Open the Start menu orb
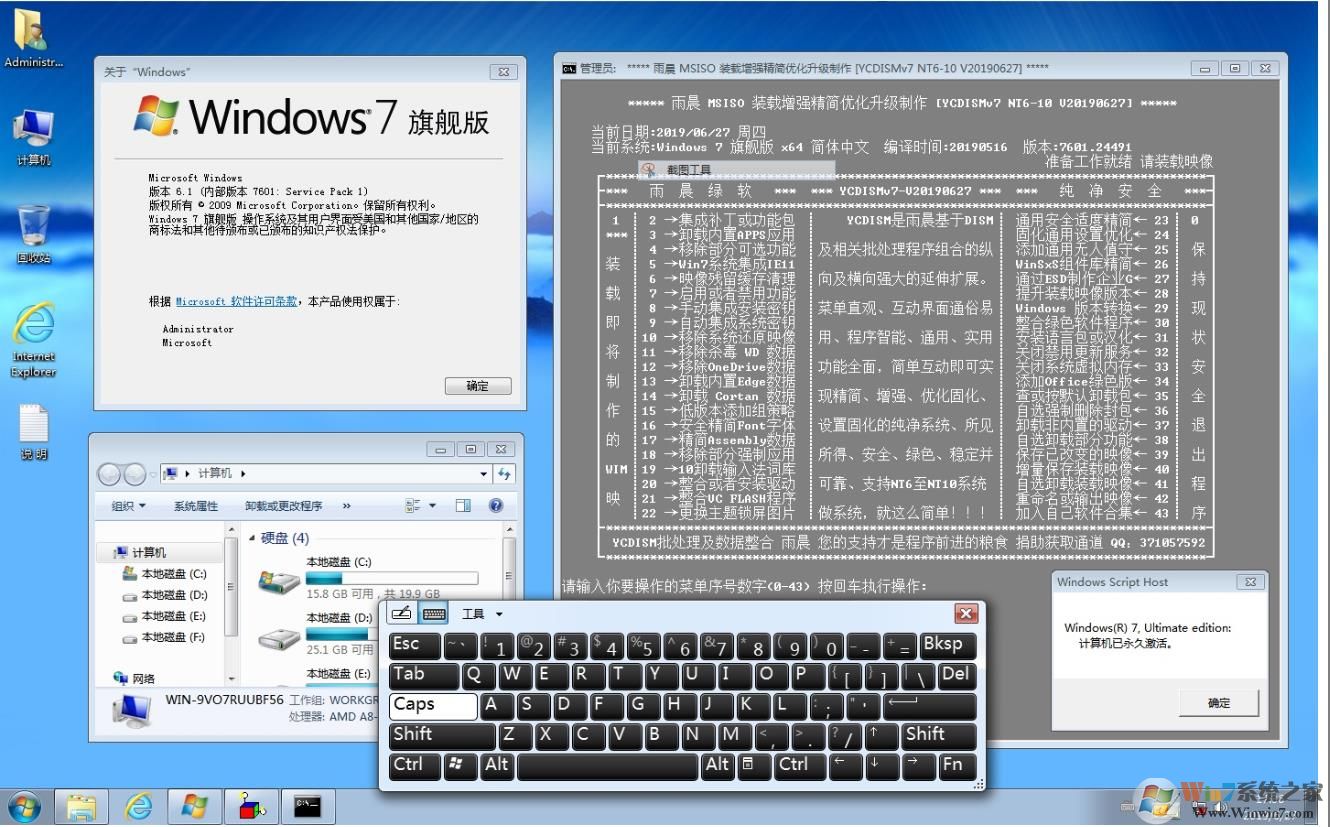The height and width of the screenshot is (827, 1330). coord(24,806)
